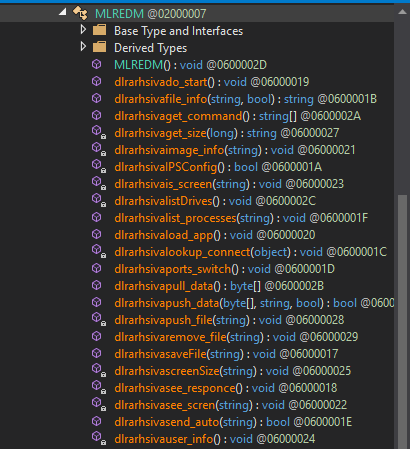Open the dlrarhsivascreenSize method

click(x=232, y=371)
